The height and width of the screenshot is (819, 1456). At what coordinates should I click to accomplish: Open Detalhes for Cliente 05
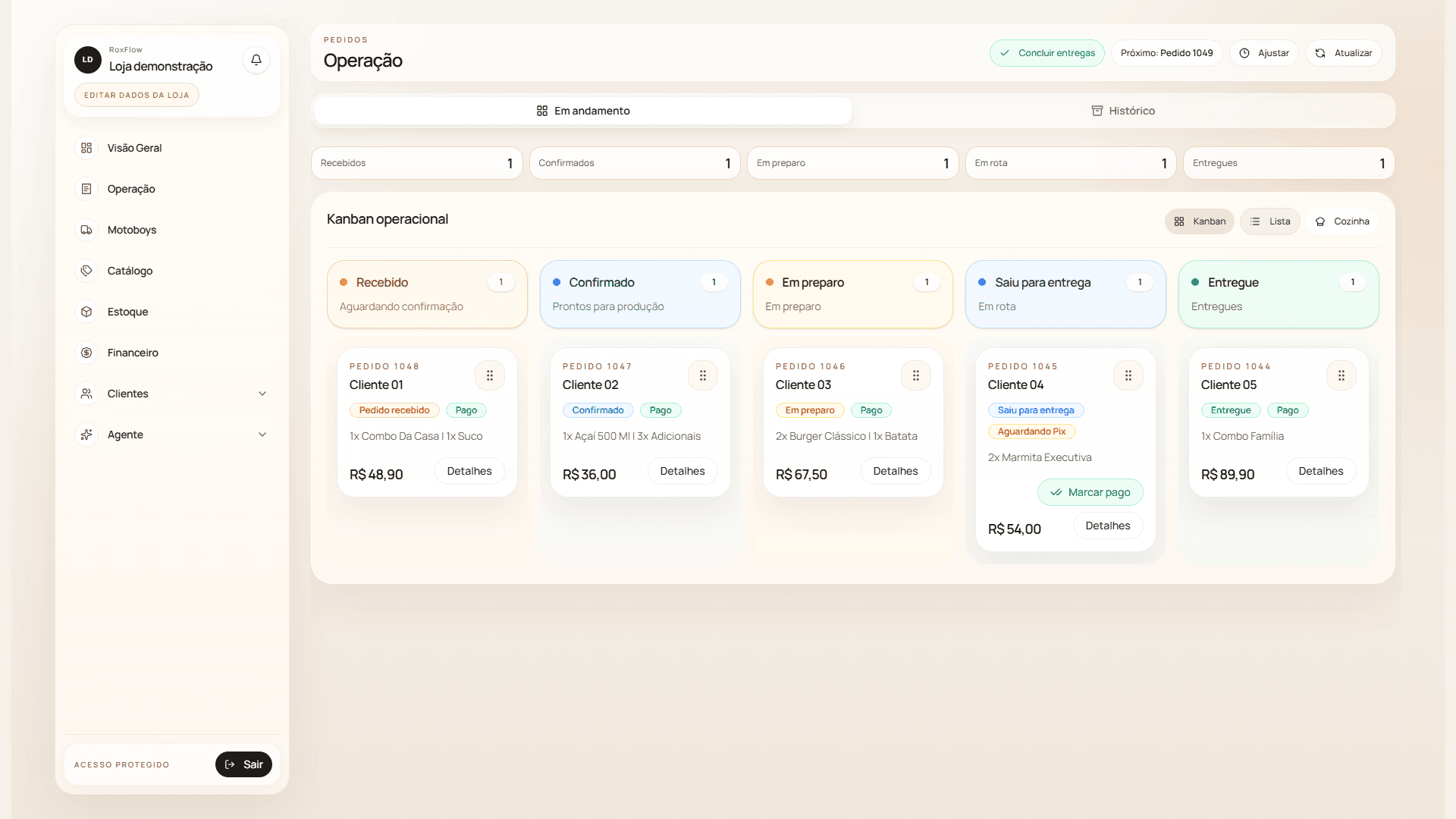(1321, 471)
